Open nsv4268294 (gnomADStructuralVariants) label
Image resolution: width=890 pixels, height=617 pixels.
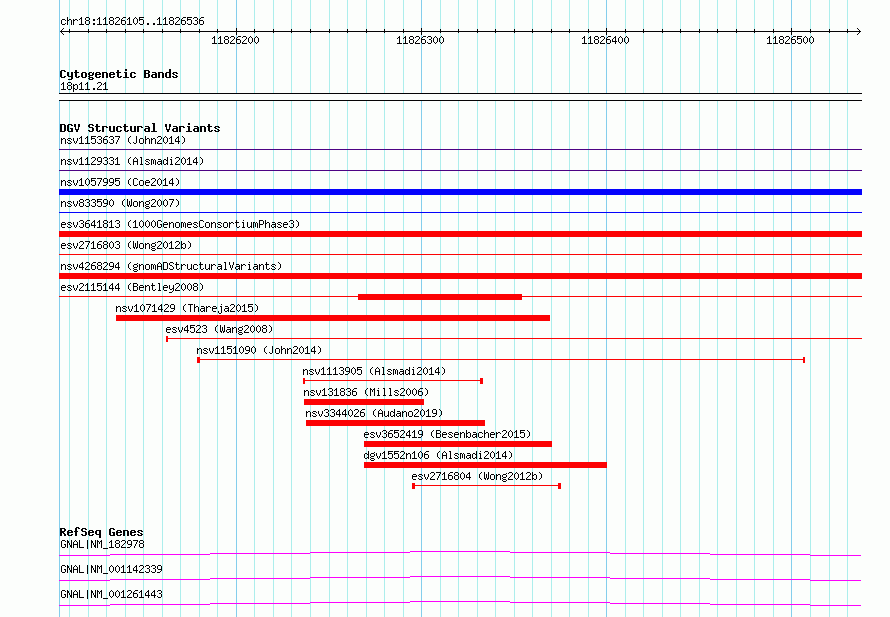171,266
